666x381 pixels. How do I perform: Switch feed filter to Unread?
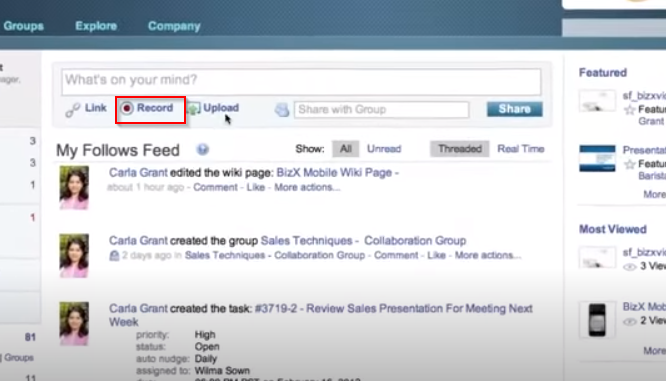384,149
